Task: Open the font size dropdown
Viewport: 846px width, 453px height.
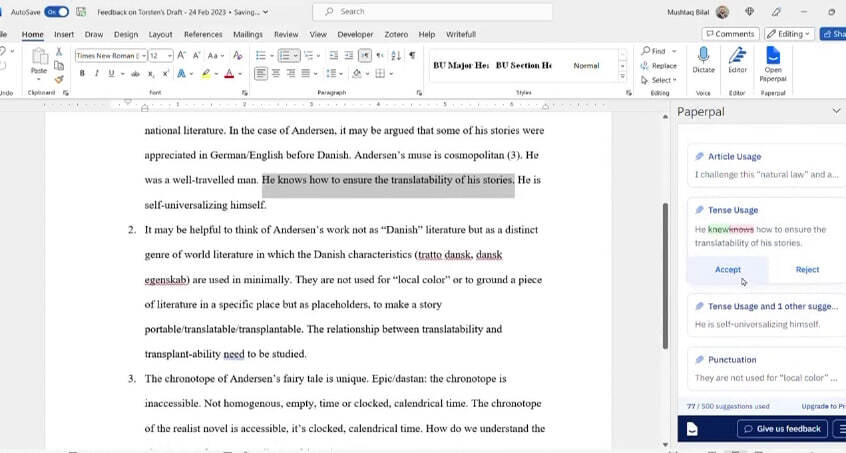Action: (169, 55)
